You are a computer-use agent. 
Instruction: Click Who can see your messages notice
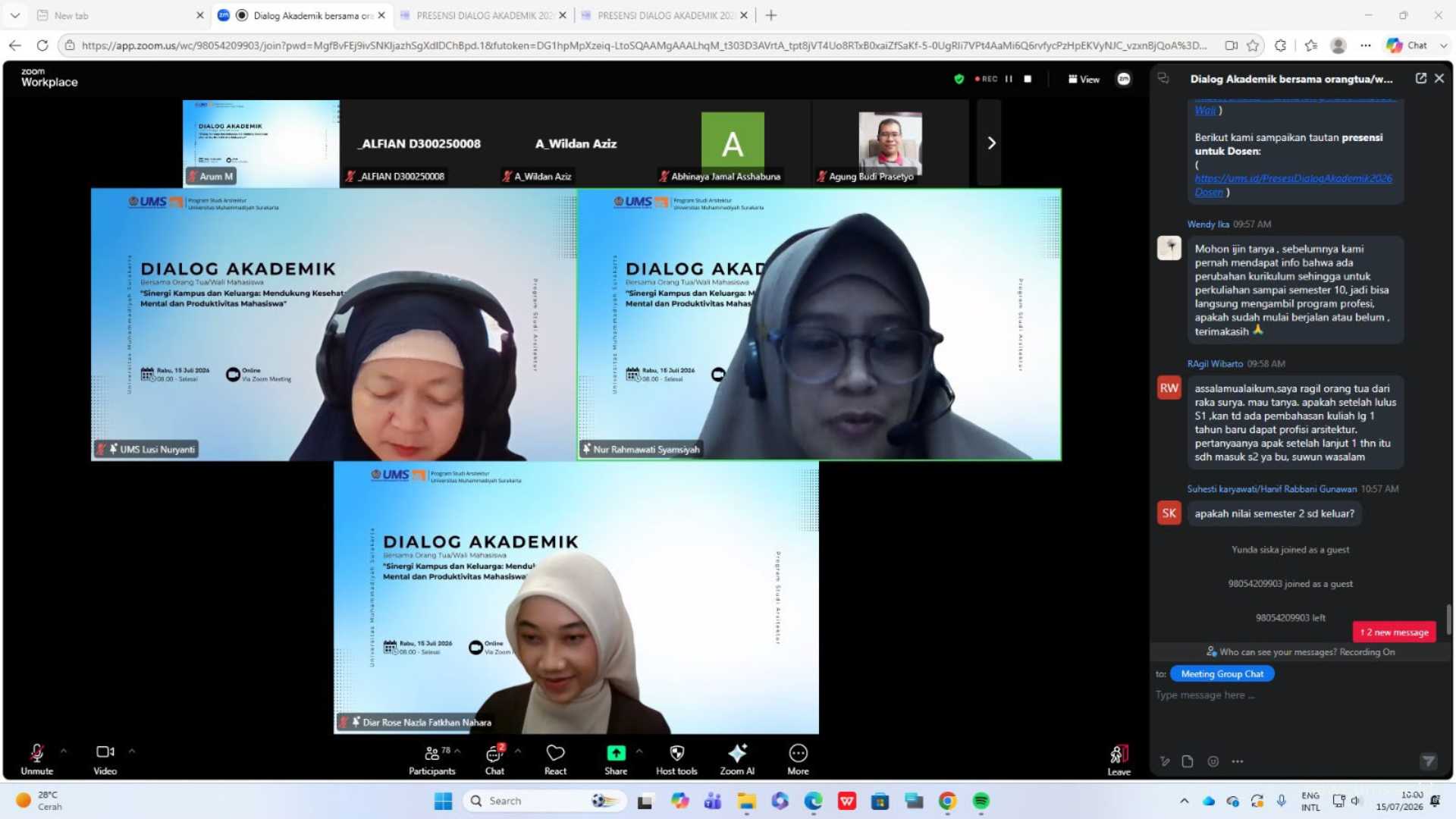coord(1301,651)
